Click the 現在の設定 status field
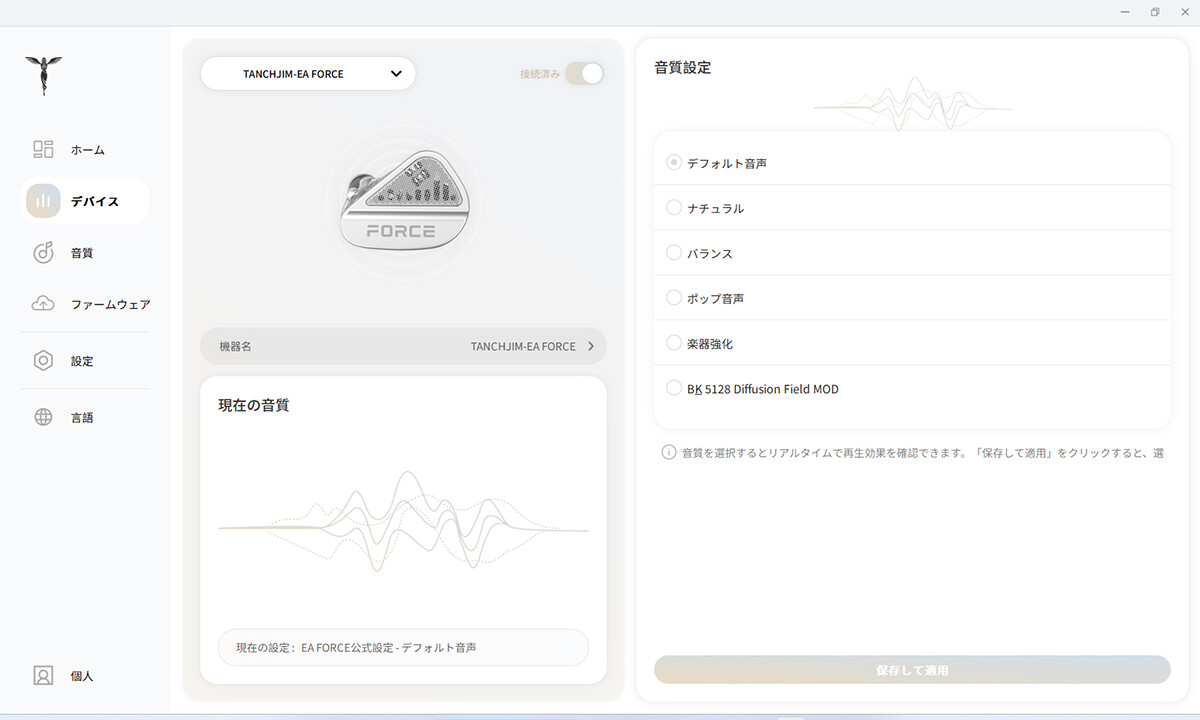 pos(403,647)
